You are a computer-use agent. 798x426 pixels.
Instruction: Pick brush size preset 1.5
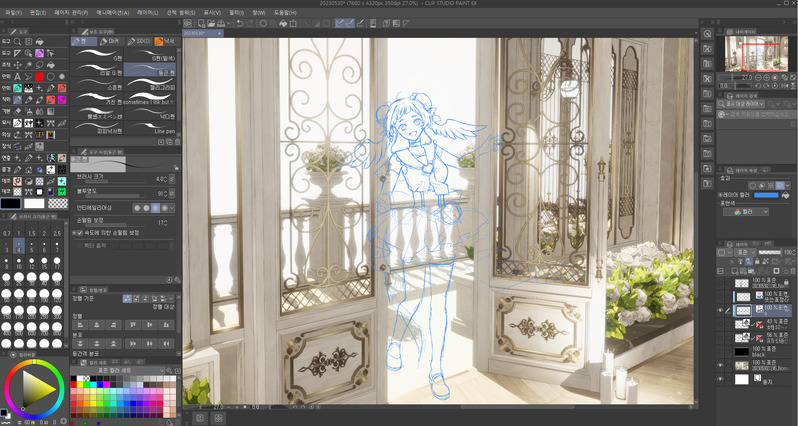[x=31, y=229]
